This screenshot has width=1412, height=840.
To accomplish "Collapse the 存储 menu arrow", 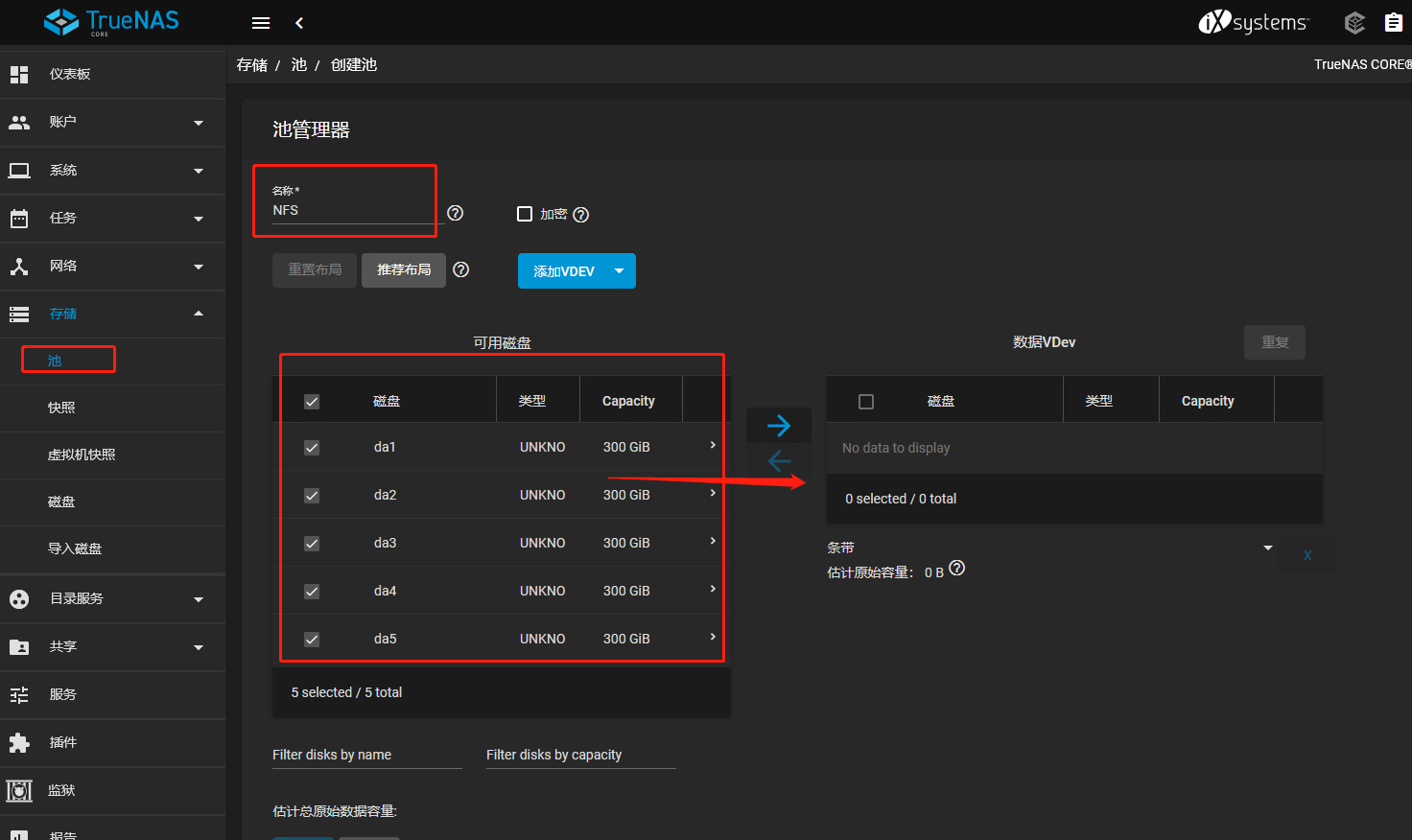I will (199, 314).
